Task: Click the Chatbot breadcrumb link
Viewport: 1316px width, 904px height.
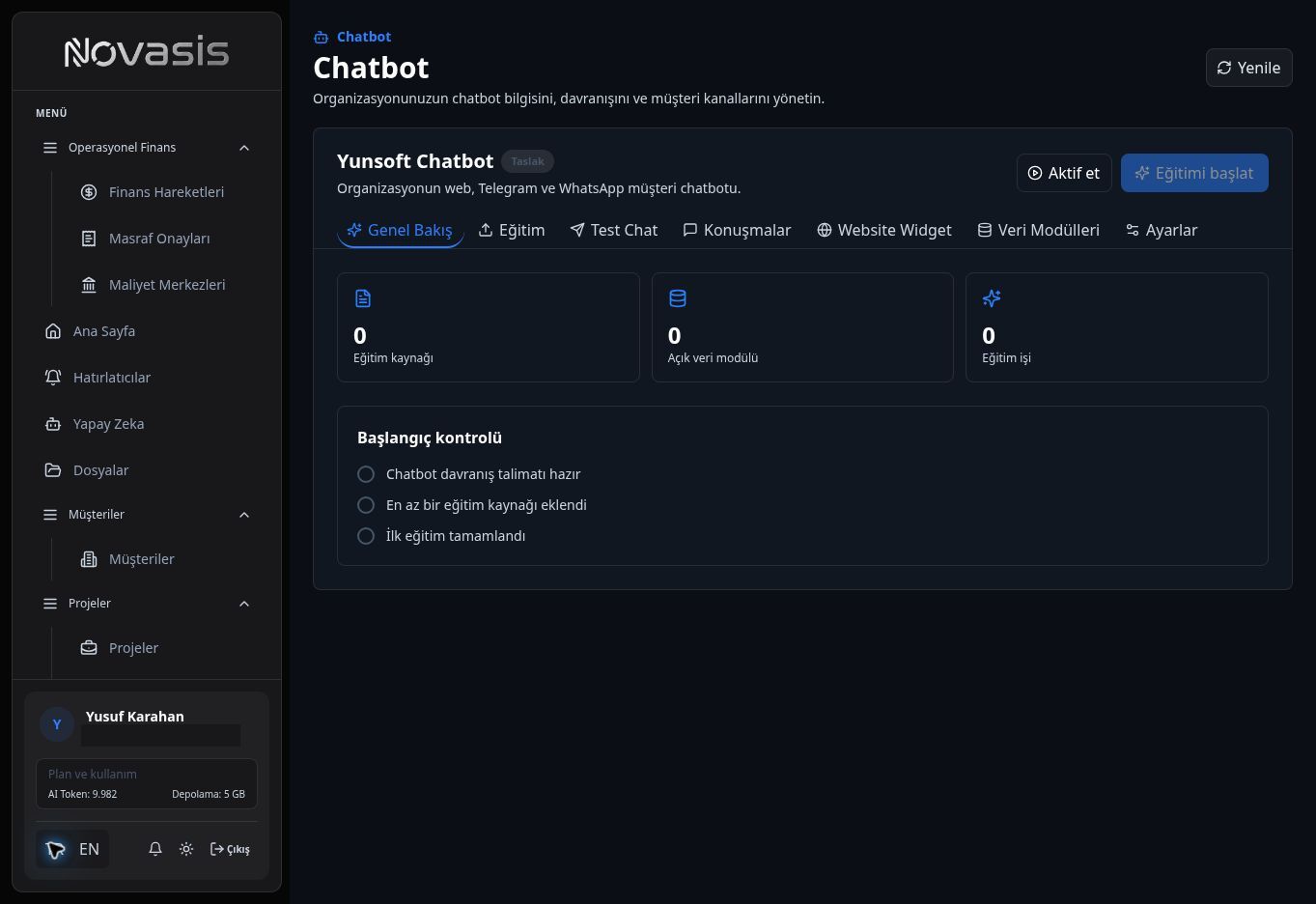Action: [364, 37]
